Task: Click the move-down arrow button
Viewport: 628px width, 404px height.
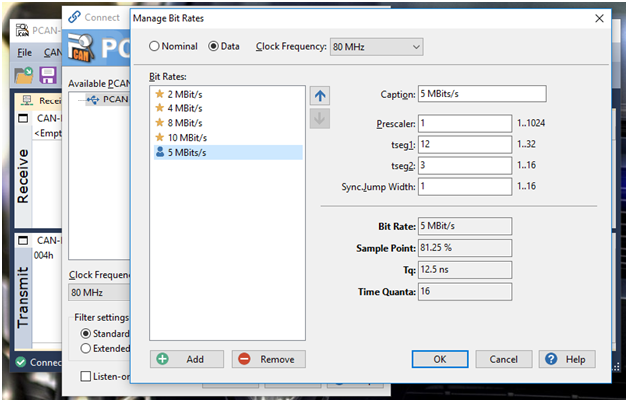Action: (x=321, y=118)
